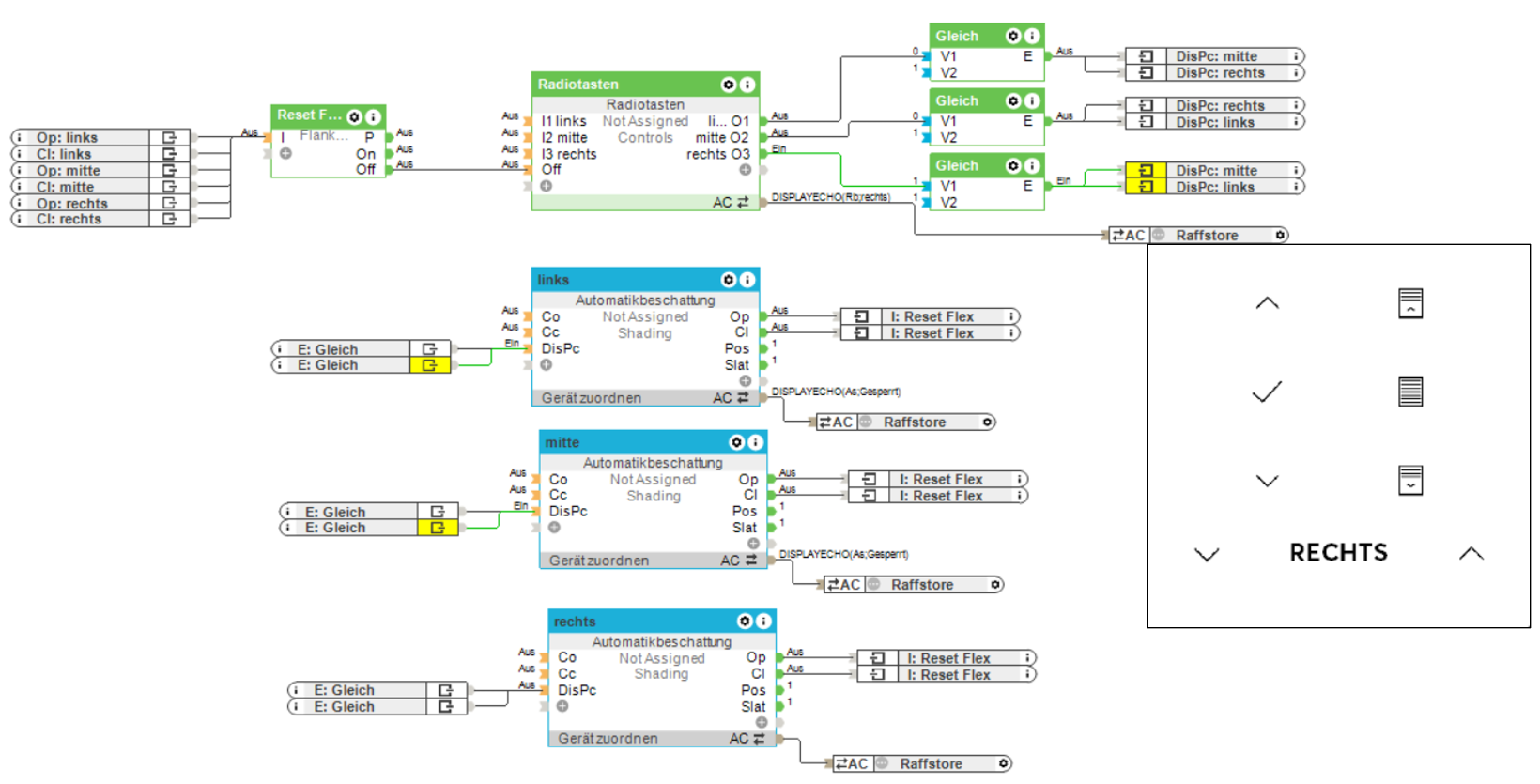
Task: Click the blind fully-up icon in preview
Action: 1410,303
